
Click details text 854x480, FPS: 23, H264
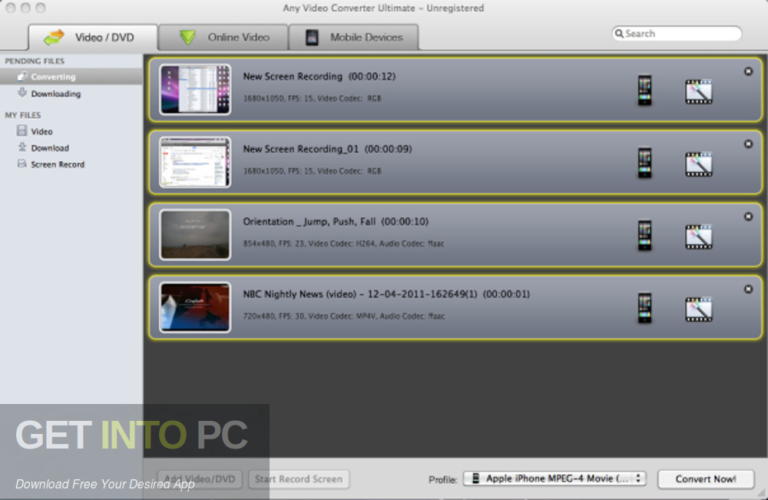pyautogui.click(x=343, y=243)
